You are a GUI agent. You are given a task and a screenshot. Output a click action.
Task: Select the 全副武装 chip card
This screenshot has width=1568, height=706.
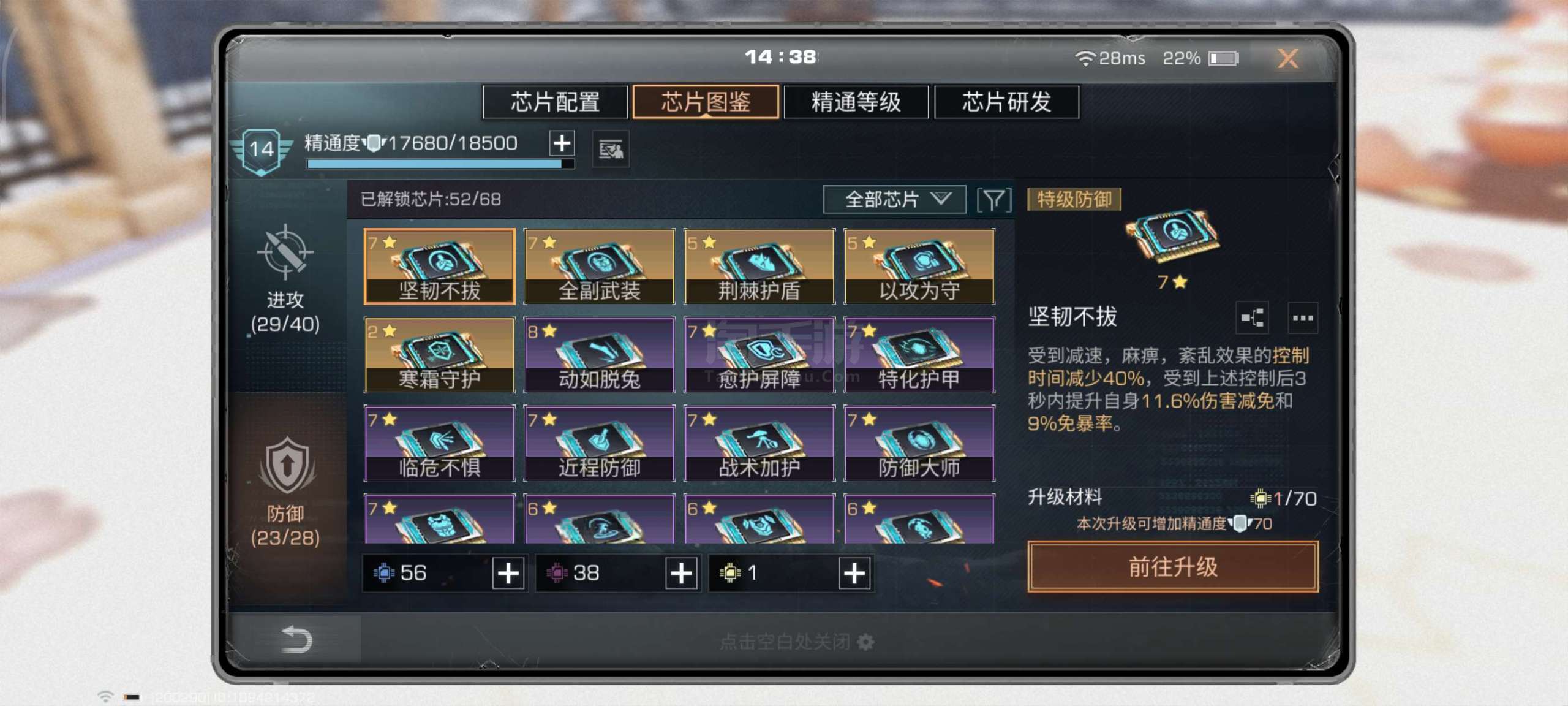click(x=600, y=267)
